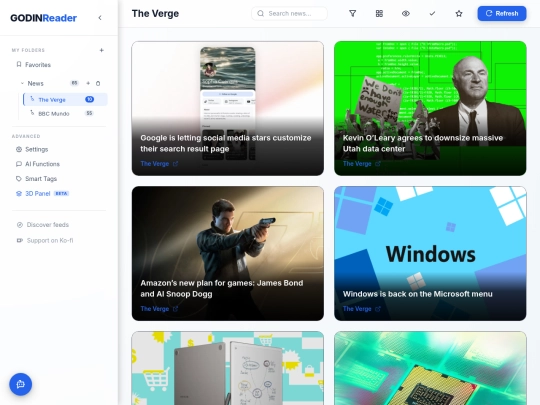Open Windows is back on Microsoft menu article
Viewport: 540px width, 405px height.
click(430, 253)
